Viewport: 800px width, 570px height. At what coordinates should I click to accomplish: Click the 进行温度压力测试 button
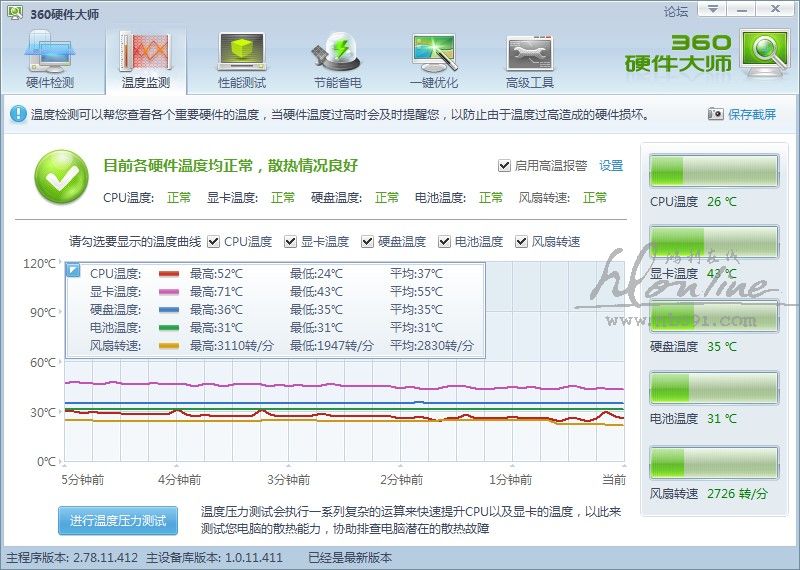click(118, 521)
